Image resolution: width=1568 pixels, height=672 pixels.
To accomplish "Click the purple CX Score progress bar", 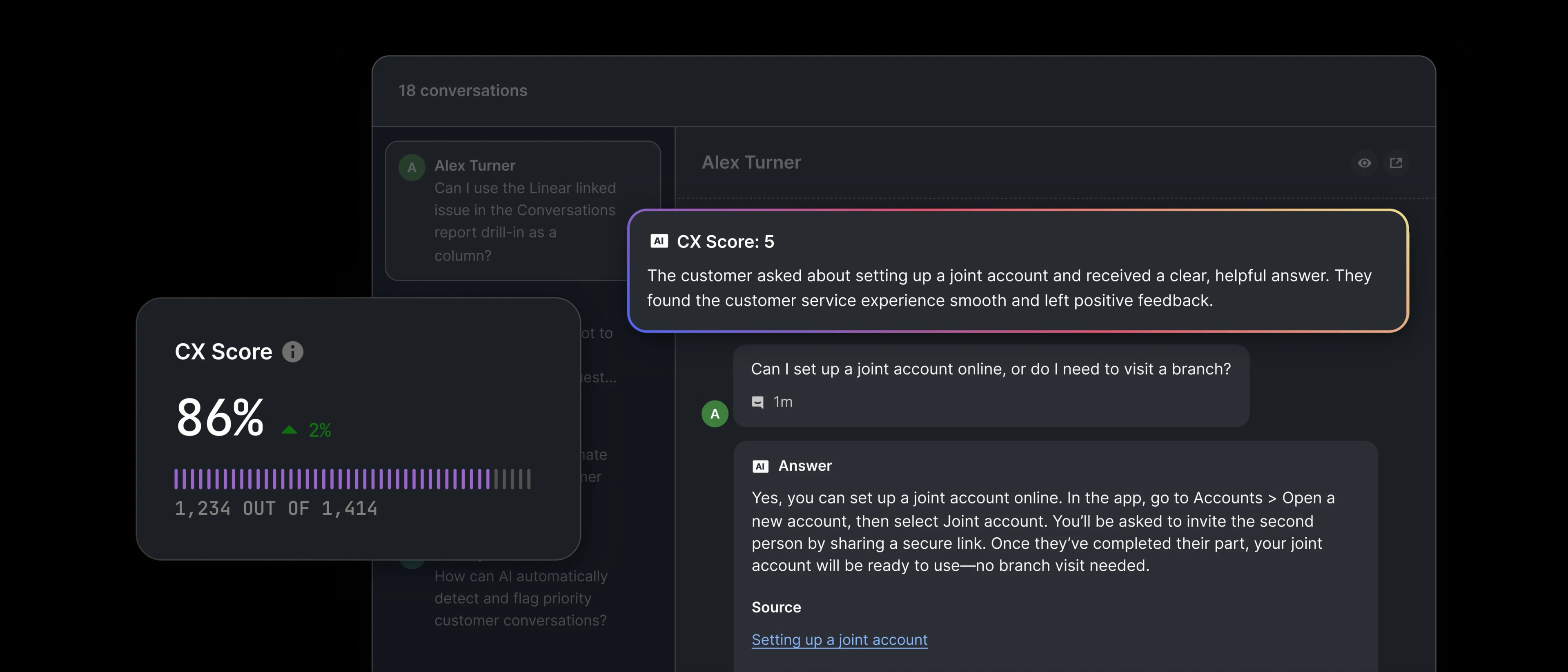I will click(x=332, y=479).
